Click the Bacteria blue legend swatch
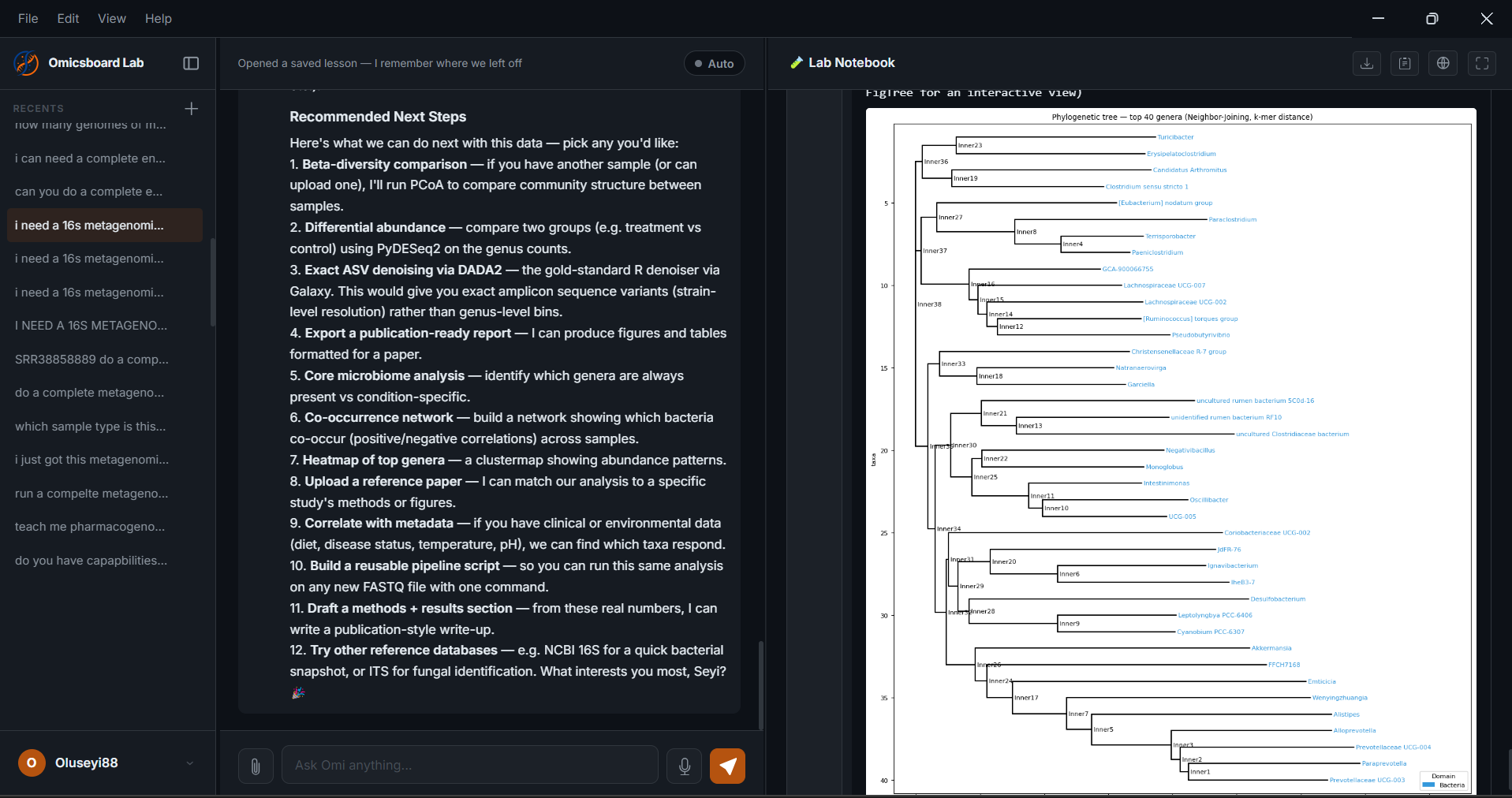 pyautogui.click(x=1428, y=785)
